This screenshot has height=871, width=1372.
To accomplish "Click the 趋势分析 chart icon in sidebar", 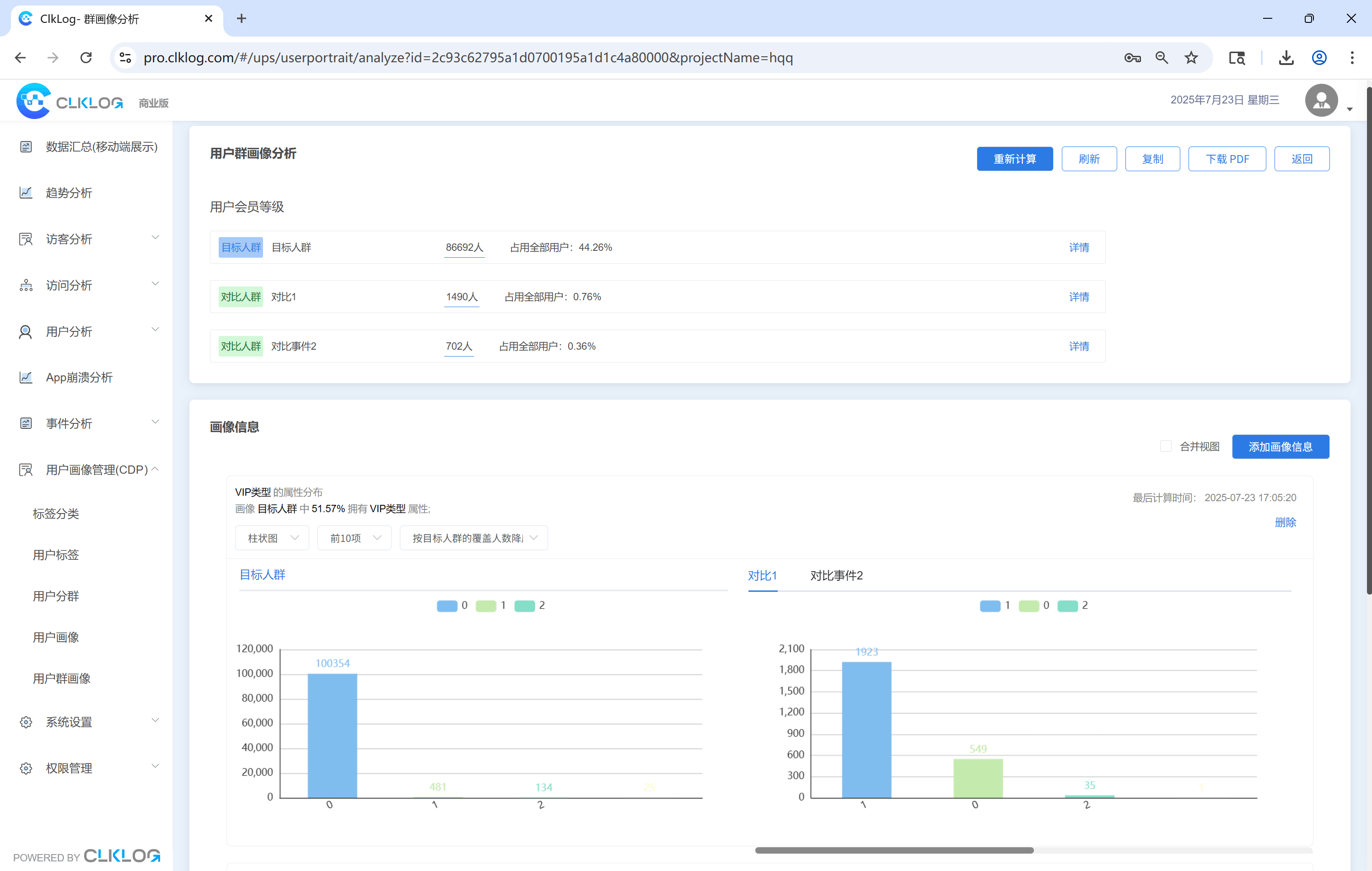I will [26, 193].
